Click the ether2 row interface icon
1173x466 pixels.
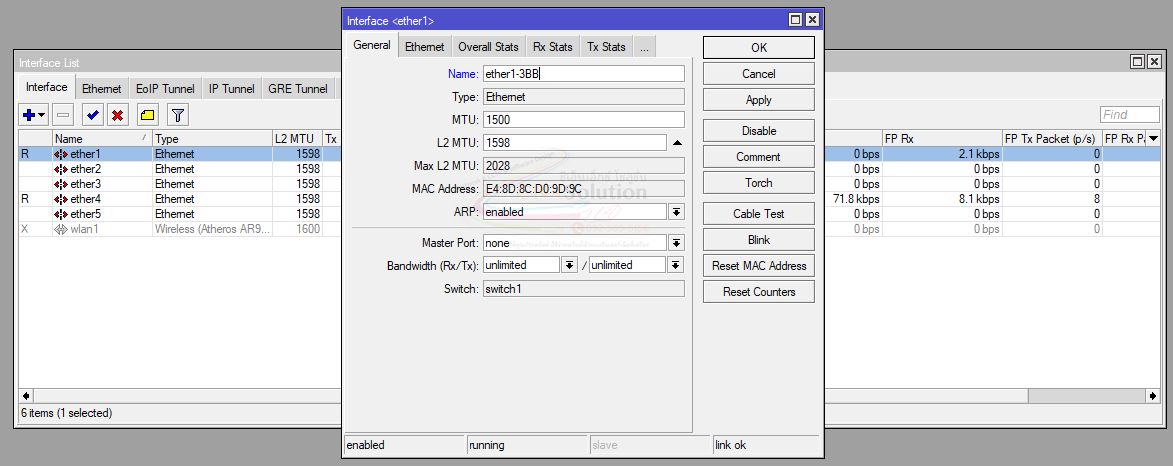(x=61, y=169)
